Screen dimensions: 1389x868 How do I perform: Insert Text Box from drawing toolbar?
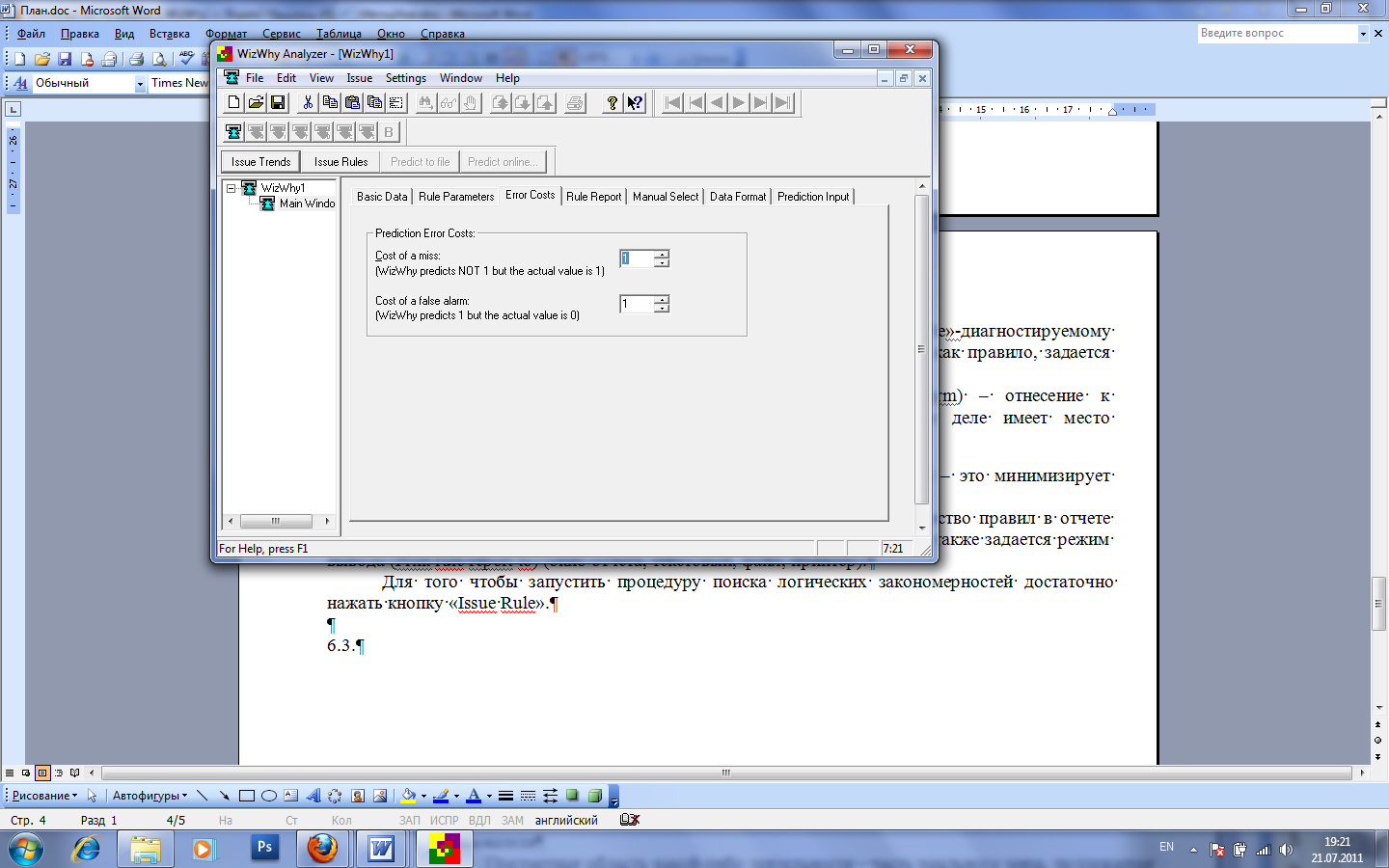coord(291,796)
